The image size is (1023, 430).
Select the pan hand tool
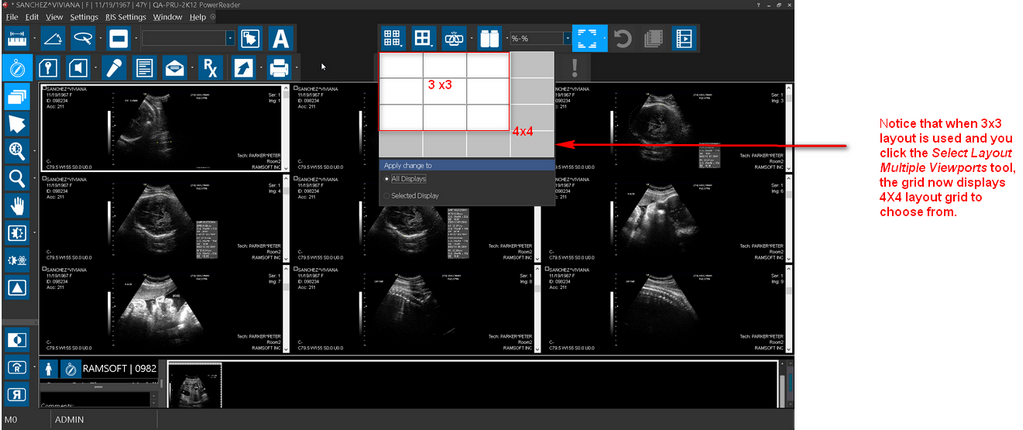(x=16, y=207)
